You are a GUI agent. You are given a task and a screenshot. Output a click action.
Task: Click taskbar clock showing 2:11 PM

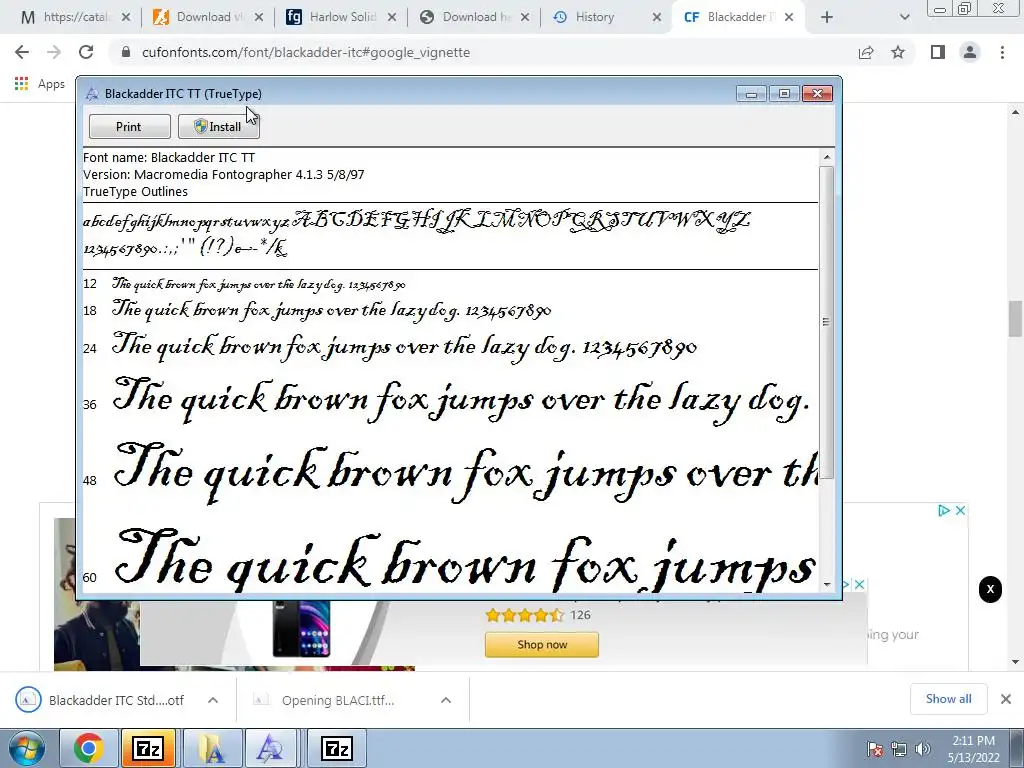(x=973, y=749)
